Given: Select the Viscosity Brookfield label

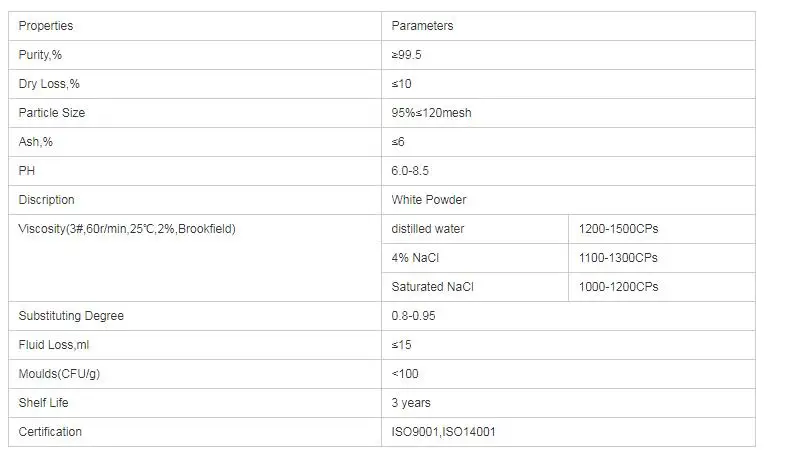Looking at the screenshot, I should click(127, 229).
